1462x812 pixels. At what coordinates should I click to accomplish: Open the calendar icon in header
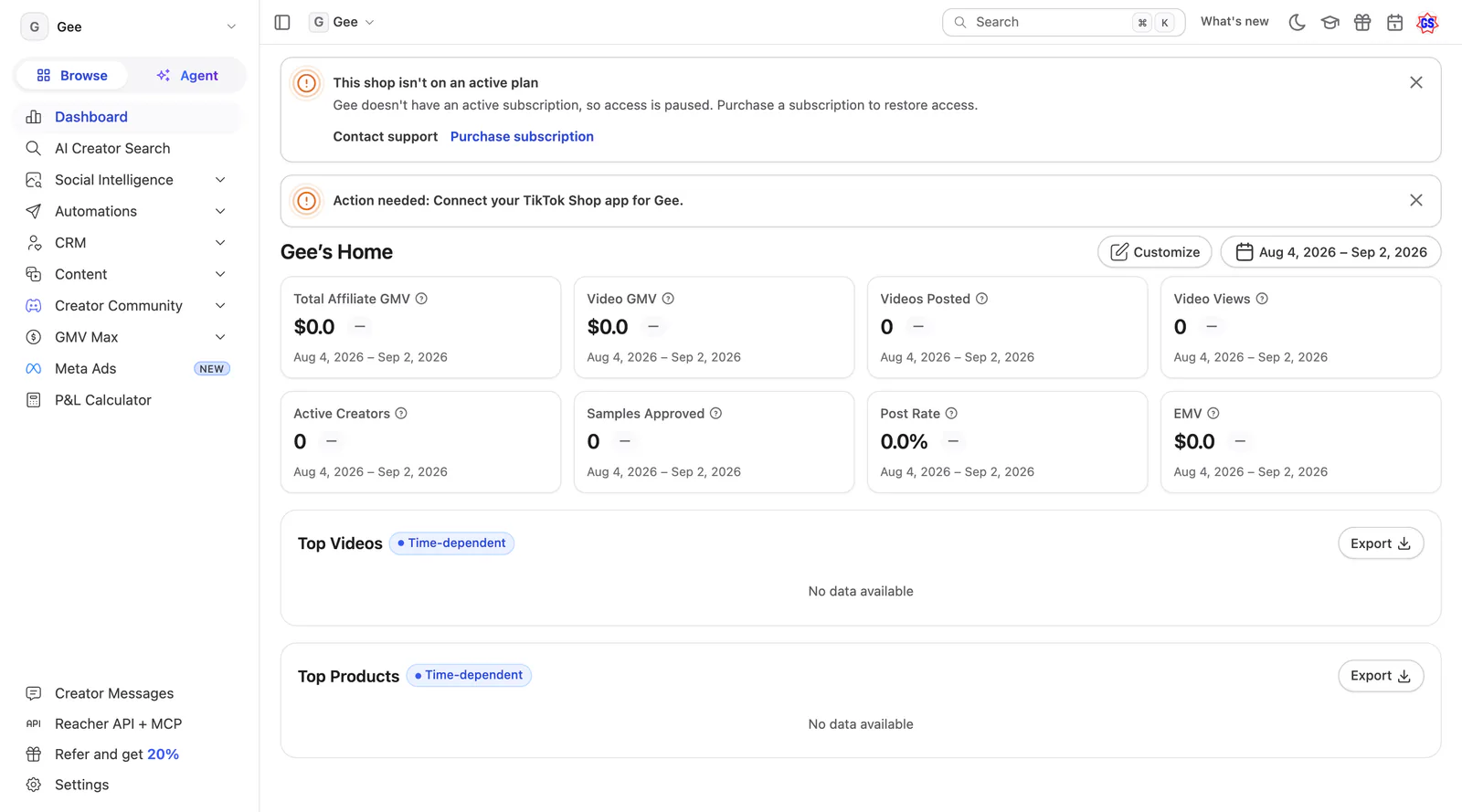(x=1394, y=22)
